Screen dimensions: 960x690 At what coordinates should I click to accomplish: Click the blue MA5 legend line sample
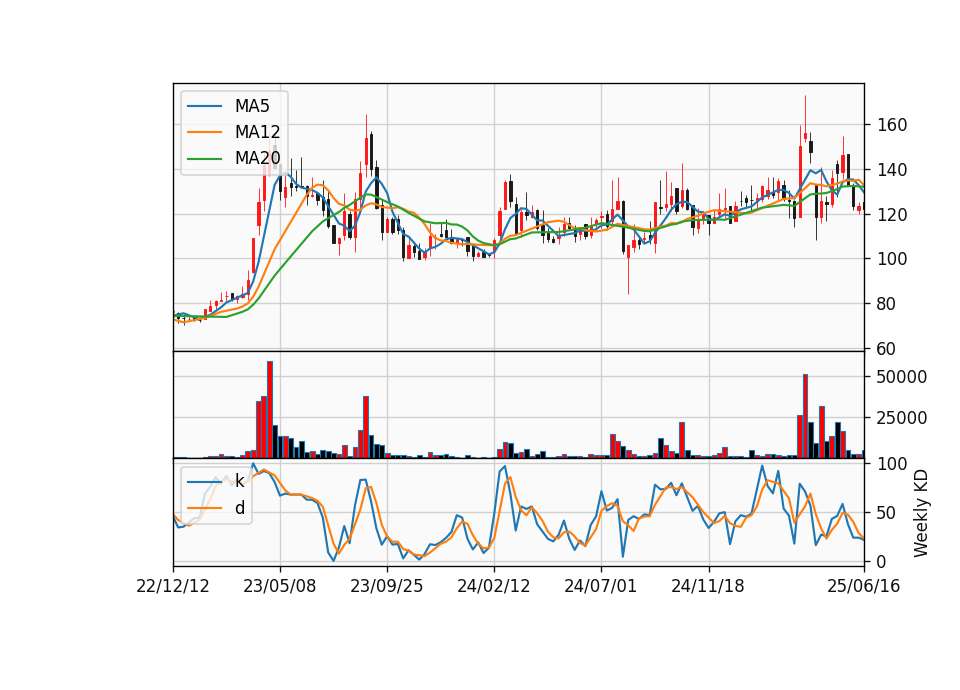click(204, 107)
